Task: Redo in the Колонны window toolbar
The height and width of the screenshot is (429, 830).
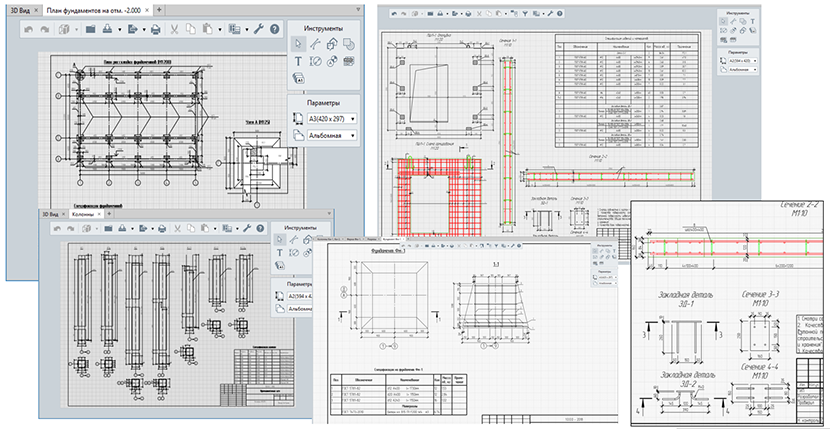Action: coord(70,228)
